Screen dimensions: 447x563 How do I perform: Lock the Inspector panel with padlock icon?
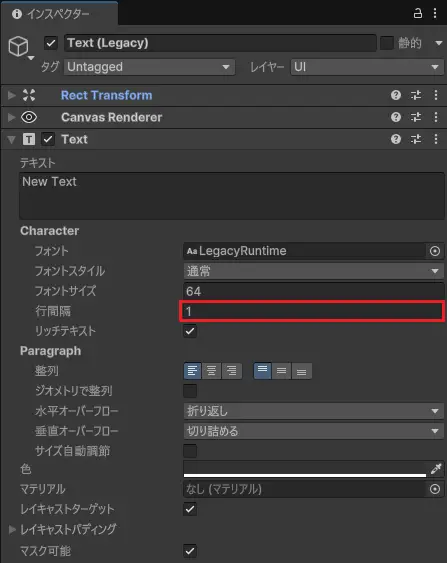point(418,14)
